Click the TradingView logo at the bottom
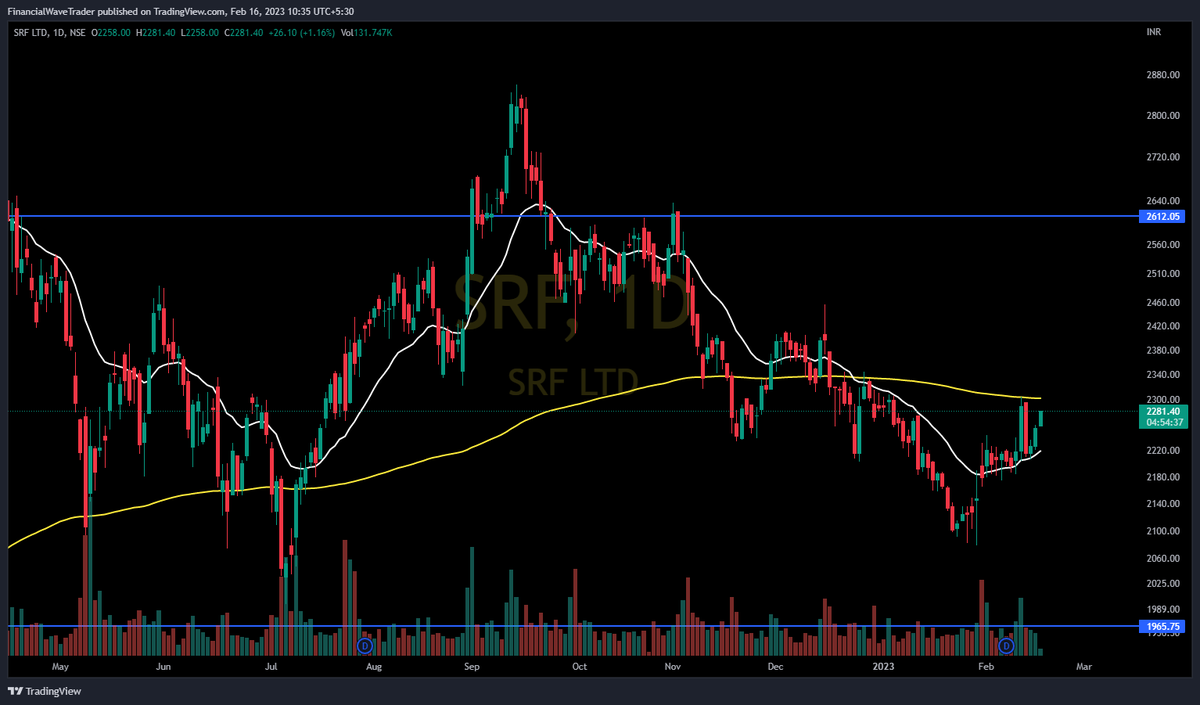Viewport: 1200px width, 705px height. [x=47, y=691]
